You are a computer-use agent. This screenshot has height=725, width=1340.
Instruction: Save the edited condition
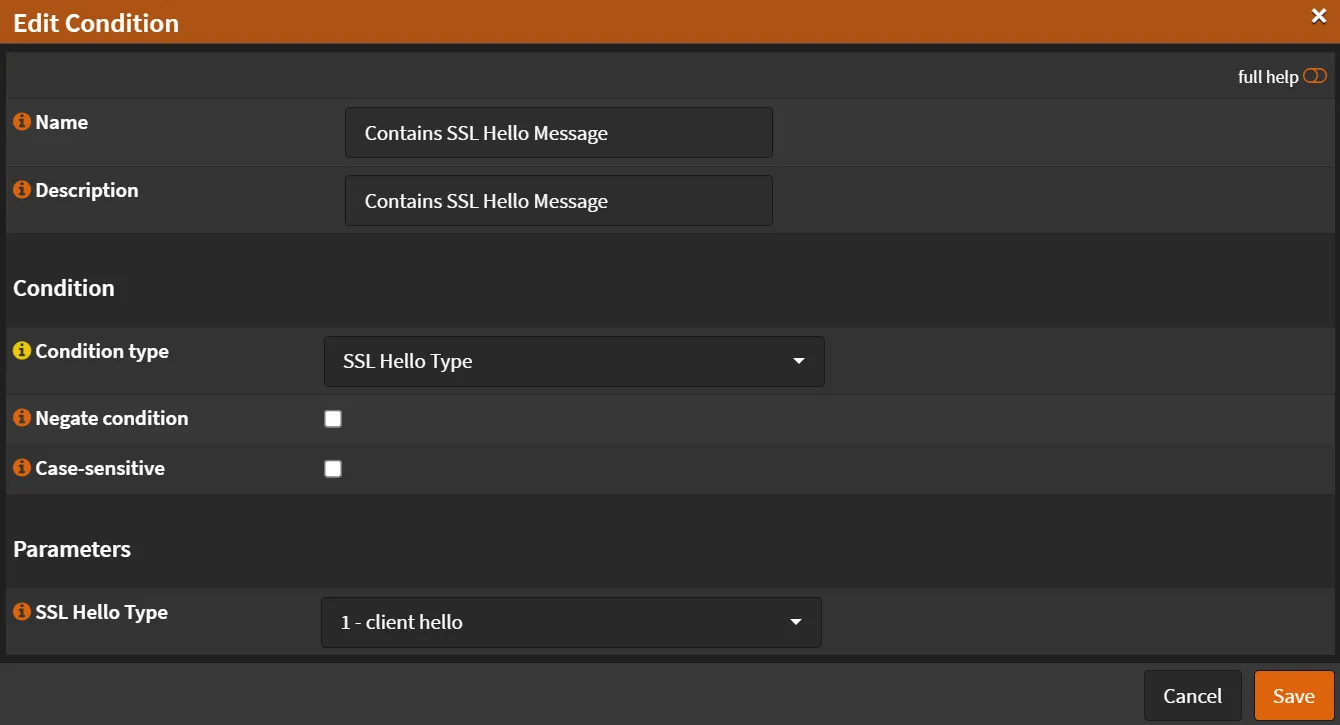(1294, 695)
